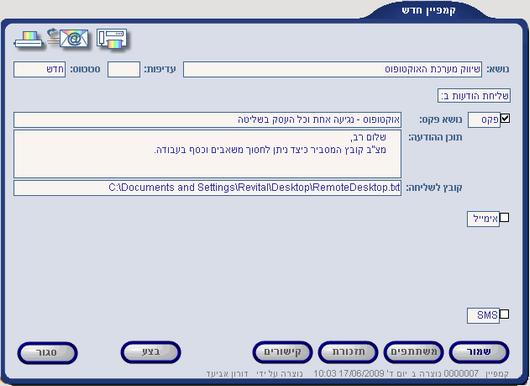Click the תזכורת reminder button
Screen dimensions: 530x386
[348, 352]
